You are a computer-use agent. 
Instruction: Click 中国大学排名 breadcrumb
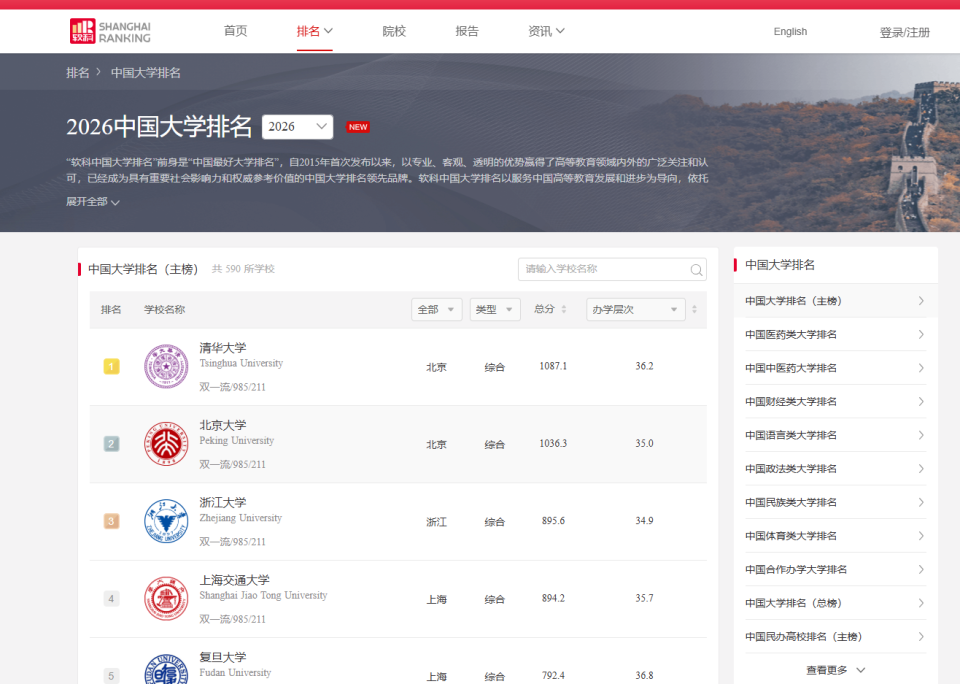click(146, 73)
